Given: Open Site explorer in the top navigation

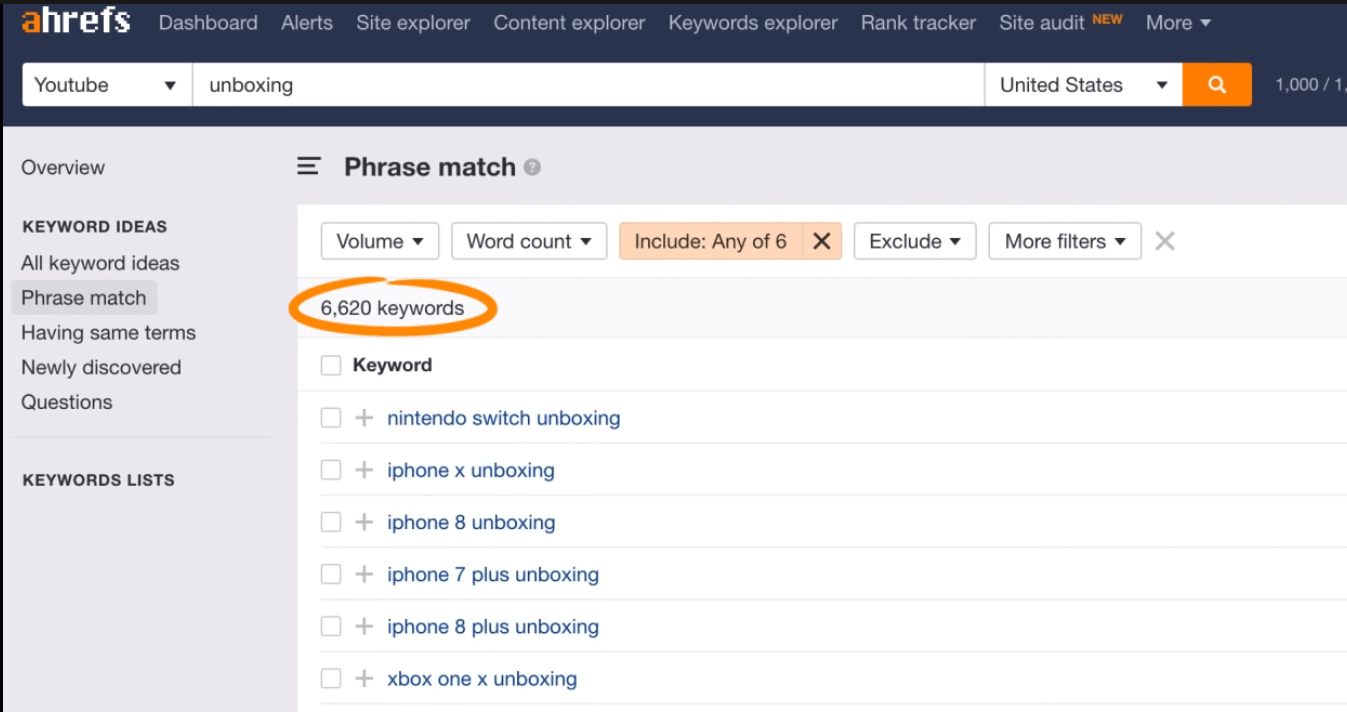Looking at the screenshot, I should point(413,22).
